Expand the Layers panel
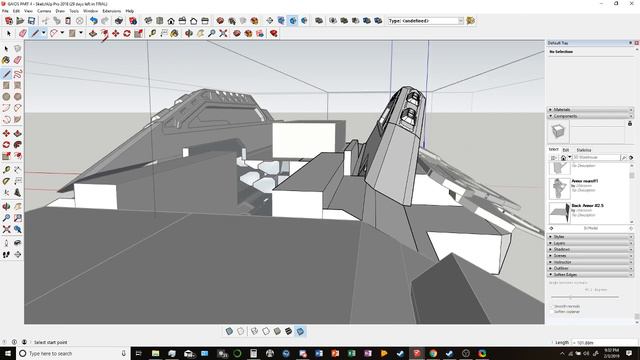This screenshot has width=640, height=360. (x=590, y=243)
